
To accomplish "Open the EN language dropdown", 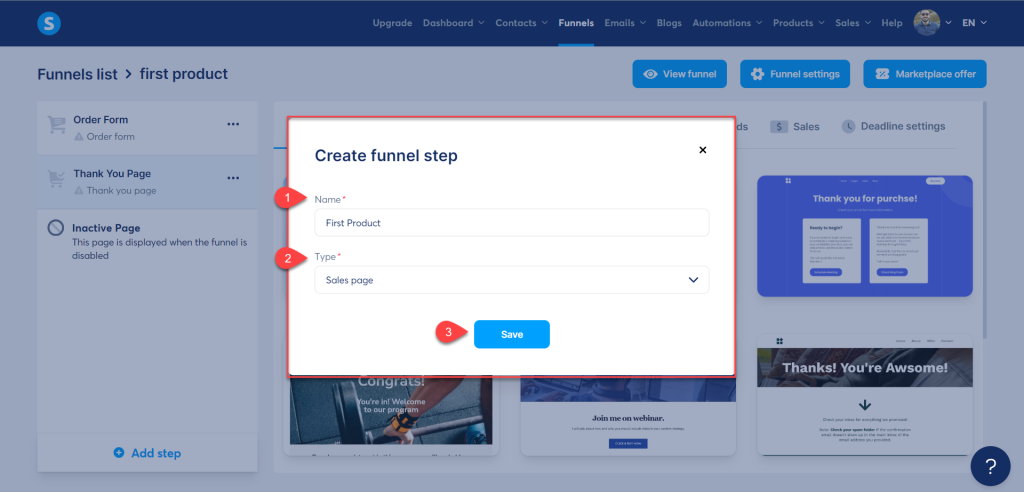I will [x=975, y=23].
